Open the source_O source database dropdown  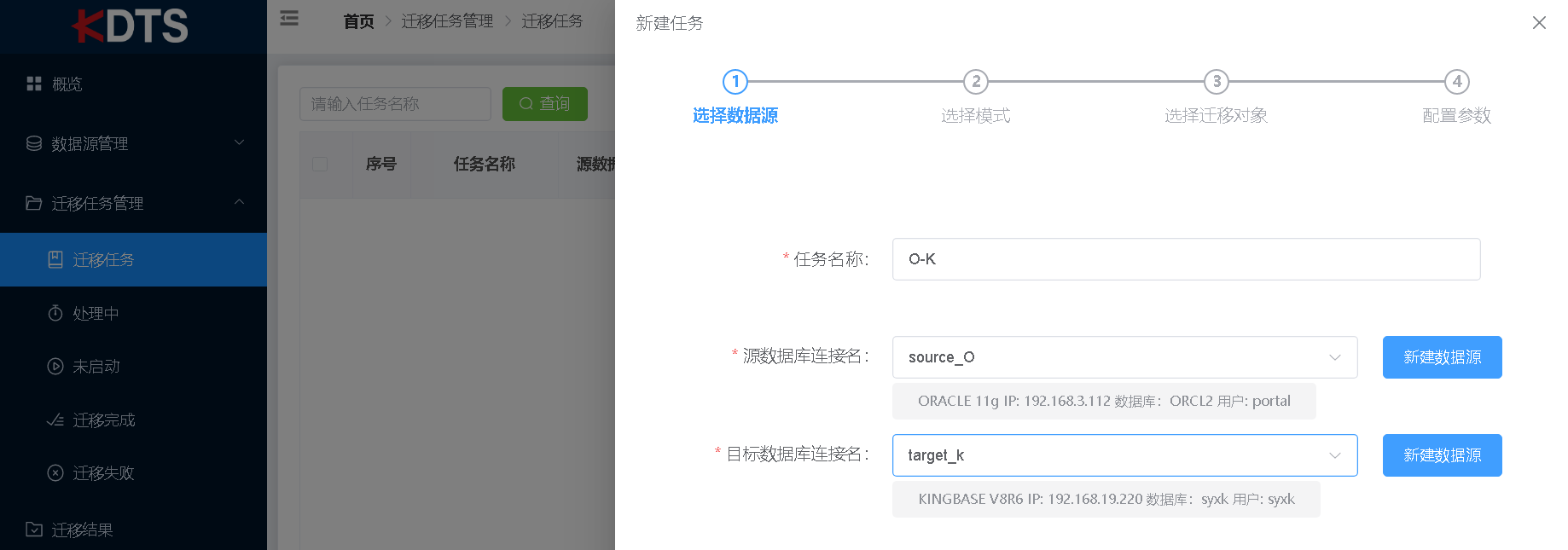pyautogui.click(x=1124, y=357)
